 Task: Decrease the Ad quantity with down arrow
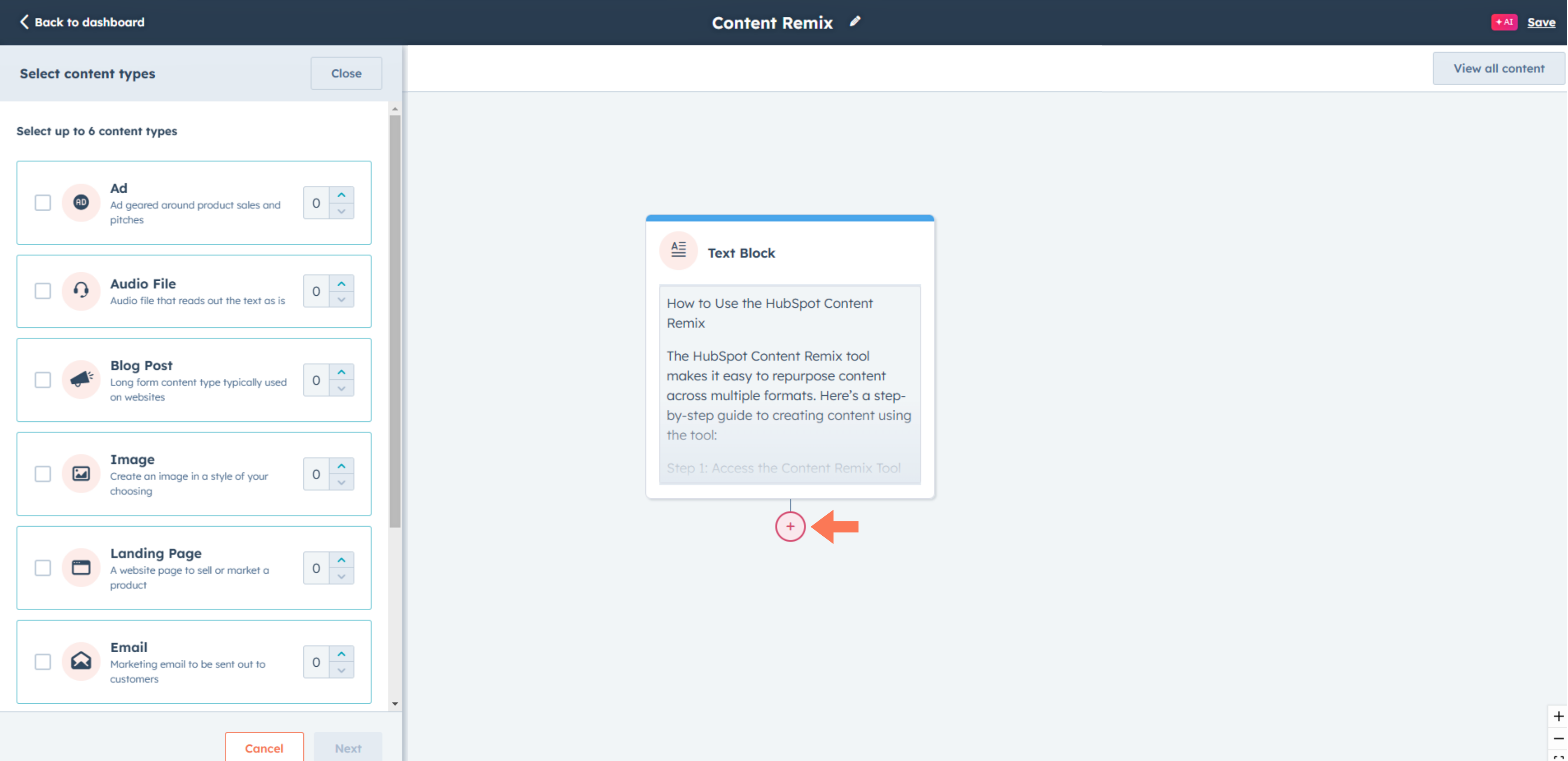[x=342, y=211]
